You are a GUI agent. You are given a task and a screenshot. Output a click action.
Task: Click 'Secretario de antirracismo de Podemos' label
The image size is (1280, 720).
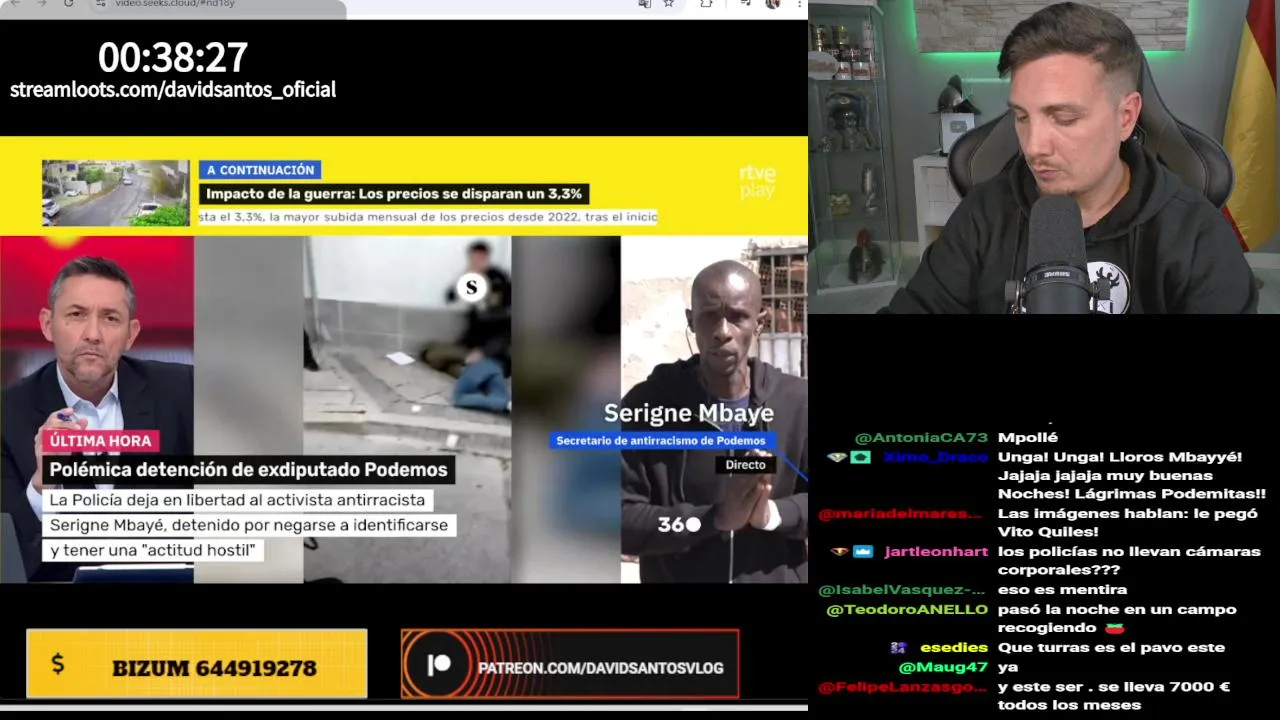(x=661, y=441)
